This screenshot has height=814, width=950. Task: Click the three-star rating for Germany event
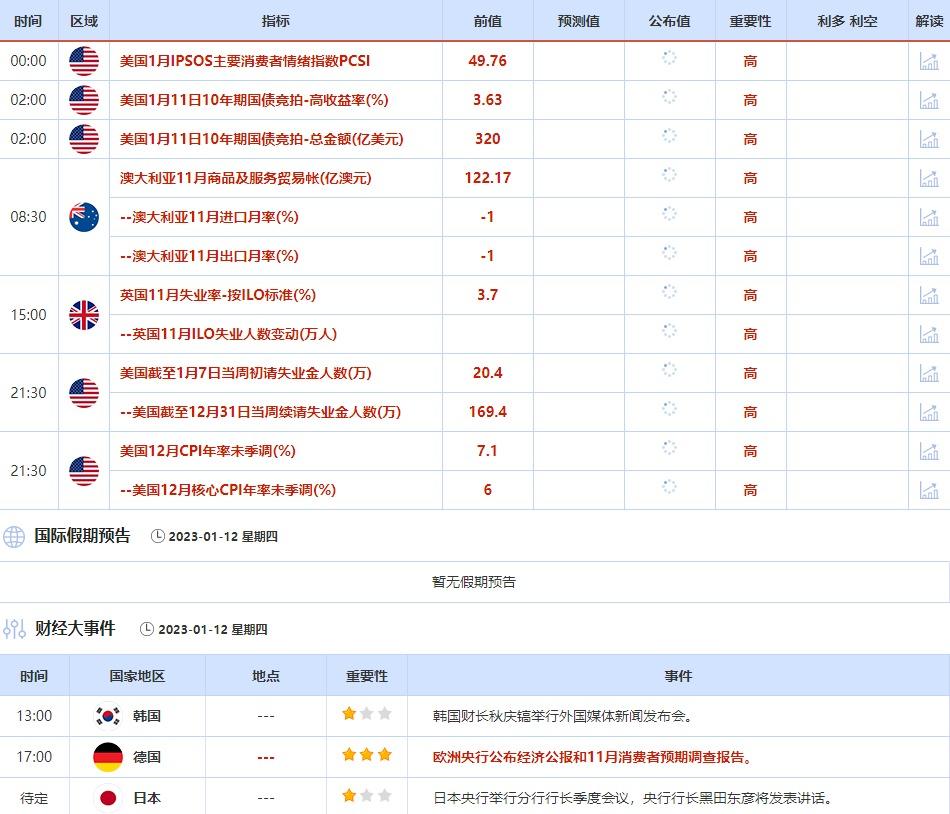[366, 756]
